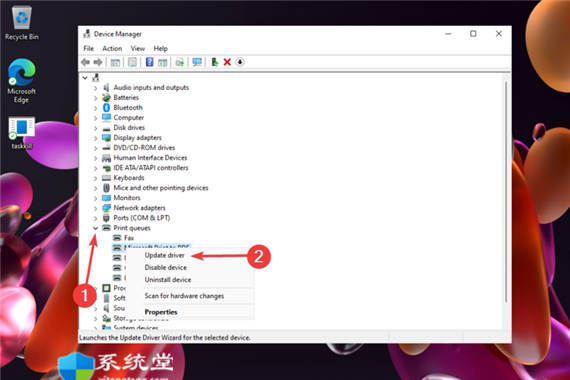Viewport: 570px width, 380px height.
Task: Click the mouse icon beside Mice and other pointing devices
Action: pyautogui.click(x=106, y=188)
